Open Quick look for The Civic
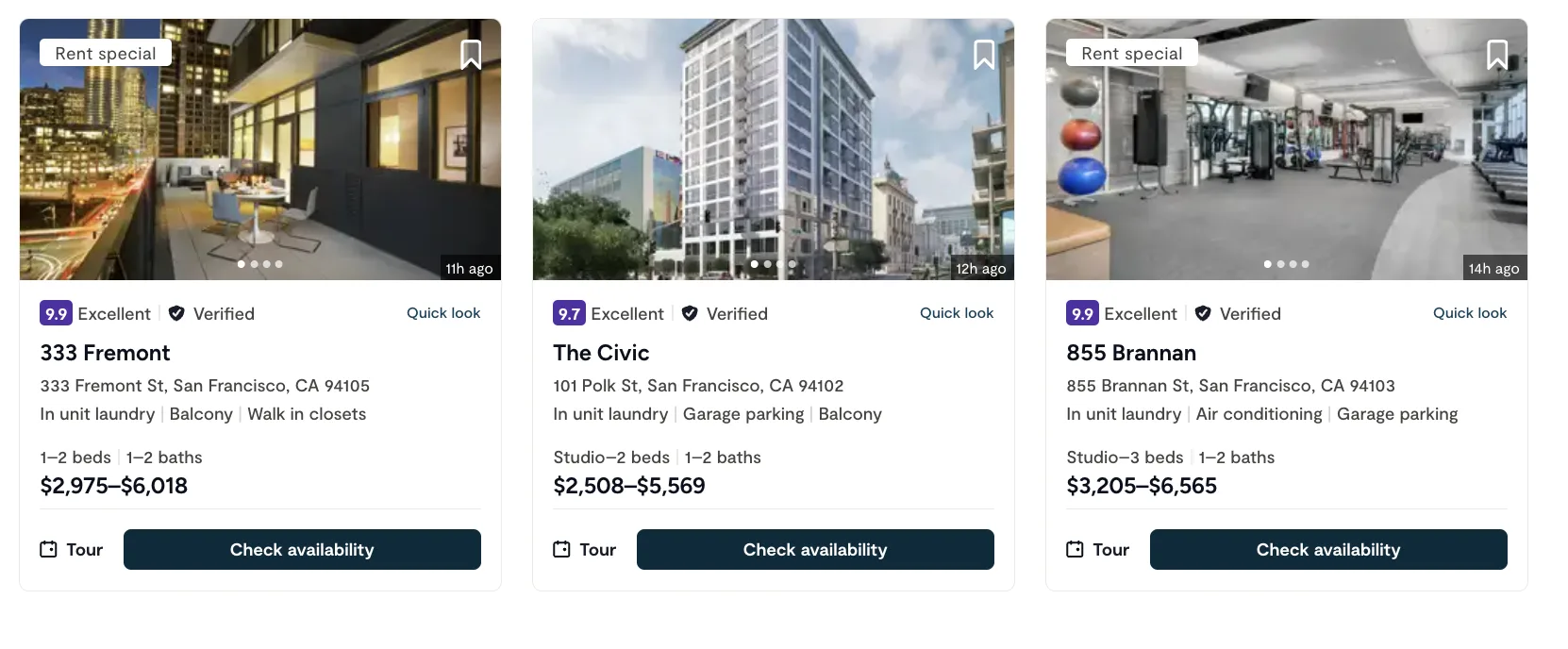The width and height of the screenshot is (1568, 649). [957, 312]
